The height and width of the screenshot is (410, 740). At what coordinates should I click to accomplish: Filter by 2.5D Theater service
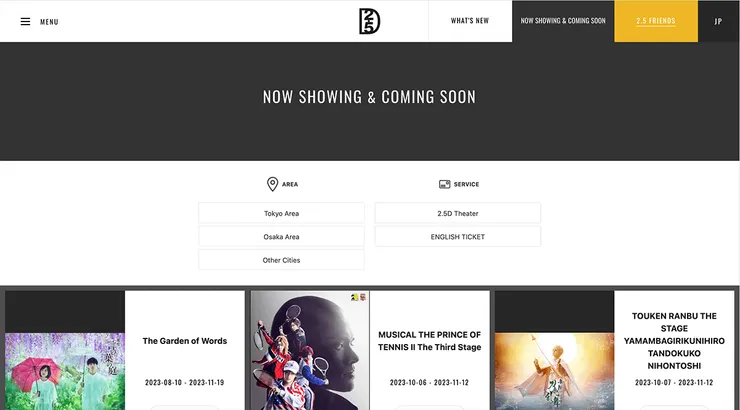click(458, 213)
